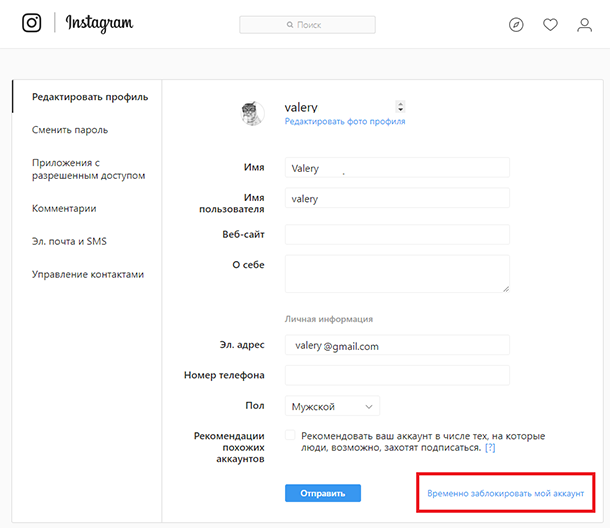Click the Отправить submit button

[323, 493]
